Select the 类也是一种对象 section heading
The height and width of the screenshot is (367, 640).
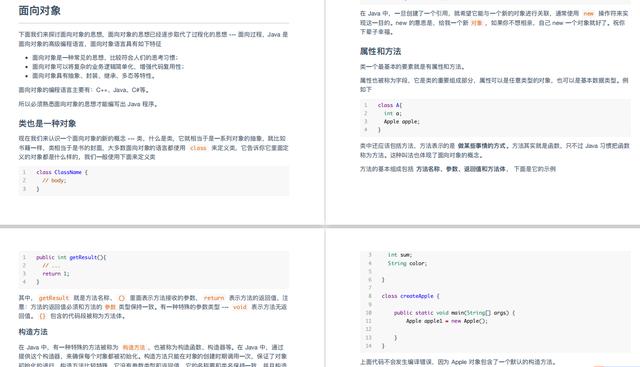(x=47, y=123)
